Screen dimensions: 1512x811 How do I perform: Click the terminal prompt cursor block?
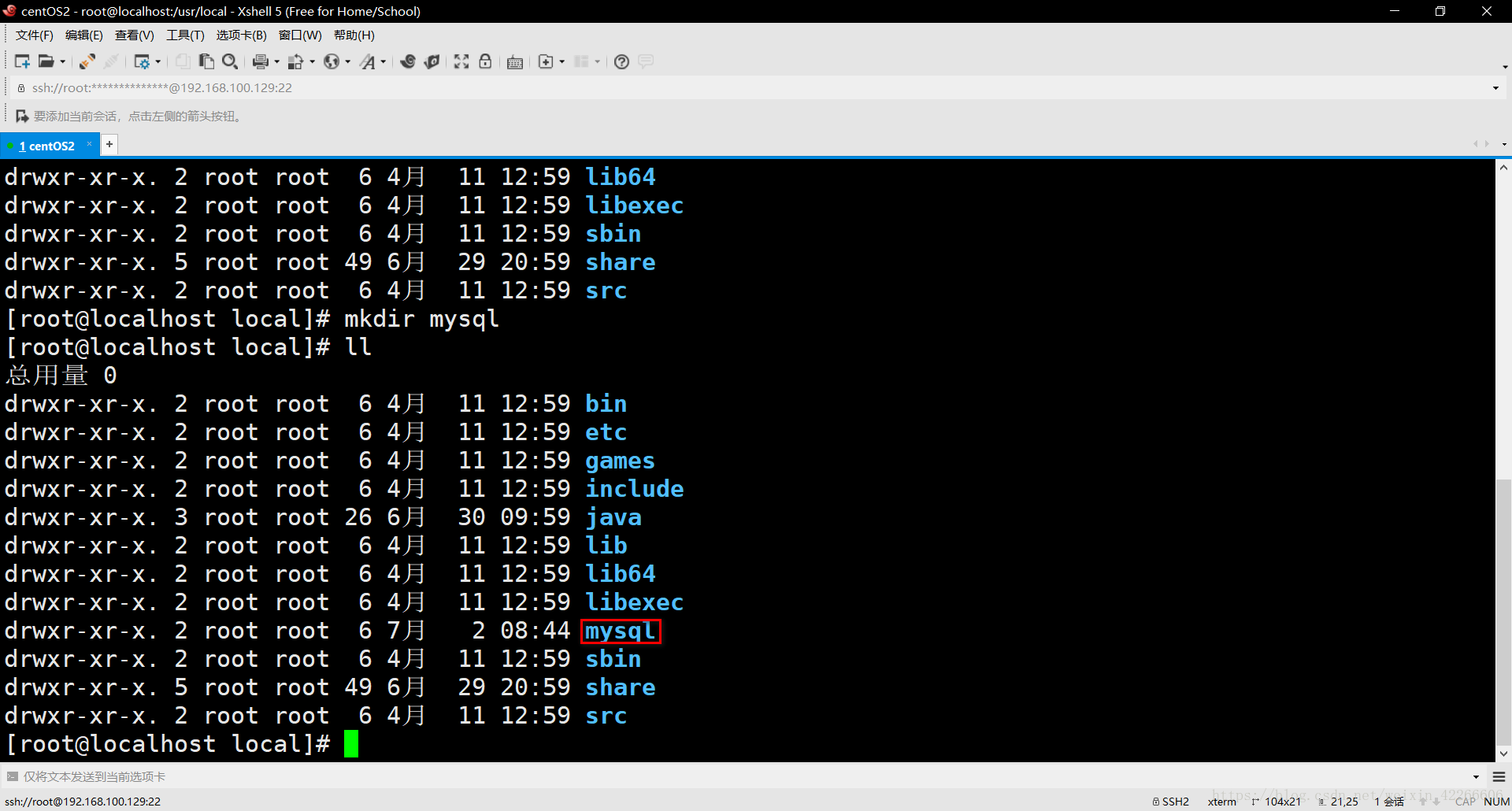click(351, 743)
